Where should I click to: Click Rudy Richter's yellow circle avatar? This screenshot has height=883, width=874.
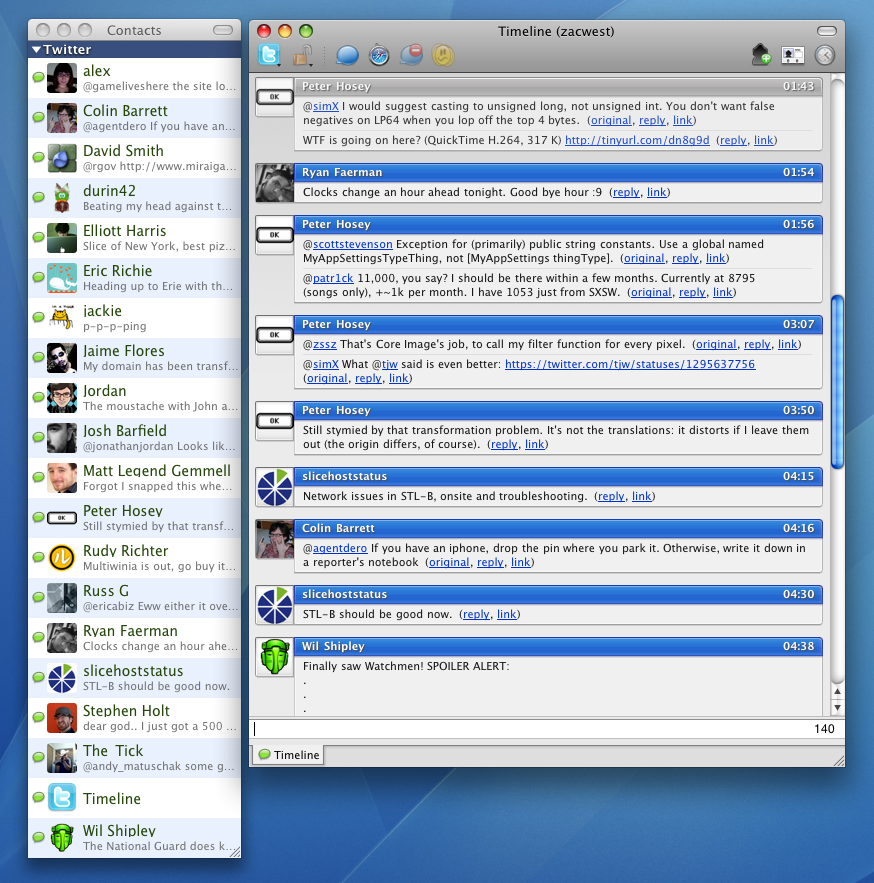click(62, 558)
